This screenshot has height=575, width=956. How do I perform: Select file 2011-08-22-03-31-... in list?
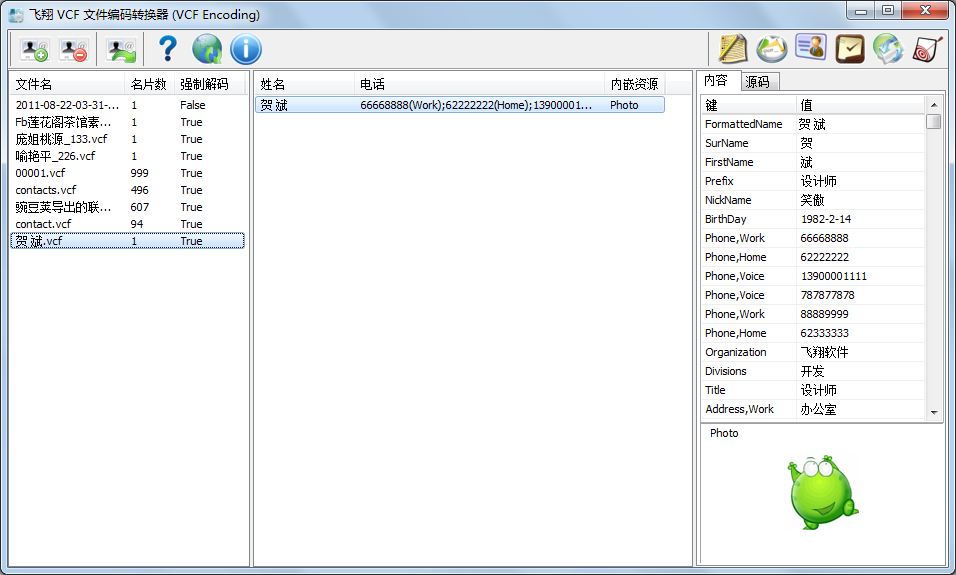127,105
